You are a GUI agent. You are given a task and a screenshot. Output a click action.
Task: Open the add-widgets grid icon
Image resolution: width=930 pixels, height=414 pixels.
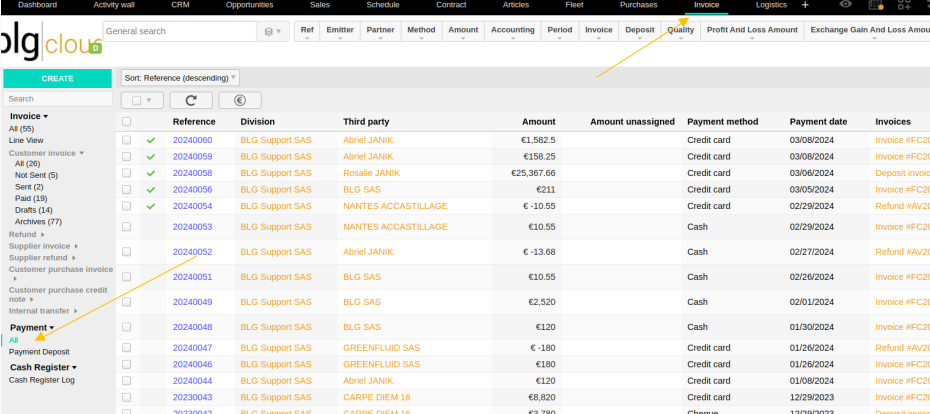pos(904,5)
